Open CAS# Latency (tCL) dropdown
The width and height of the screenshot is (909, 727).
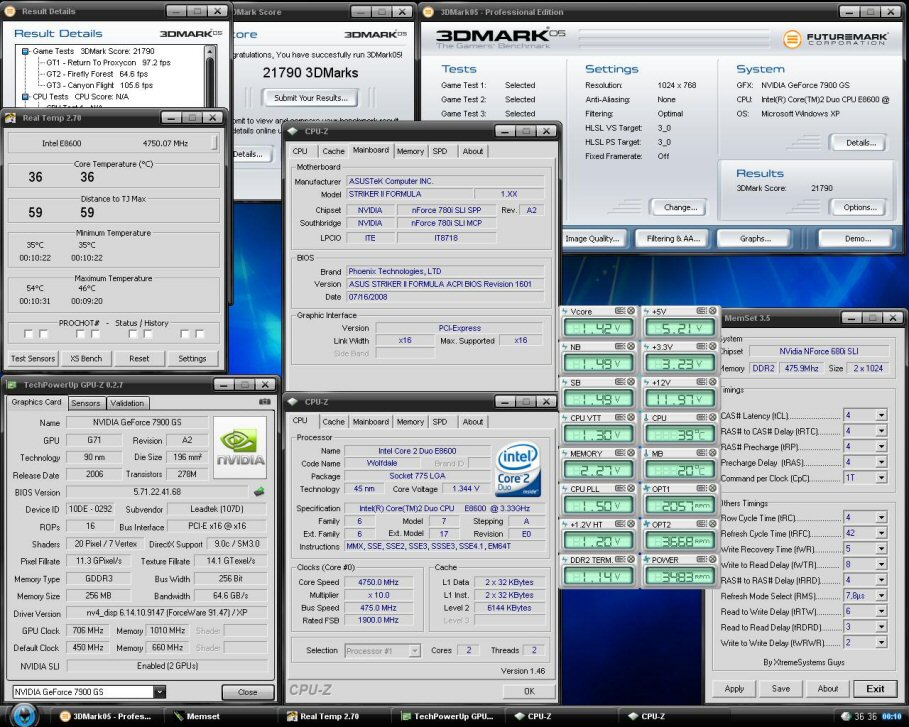point(881,416)
